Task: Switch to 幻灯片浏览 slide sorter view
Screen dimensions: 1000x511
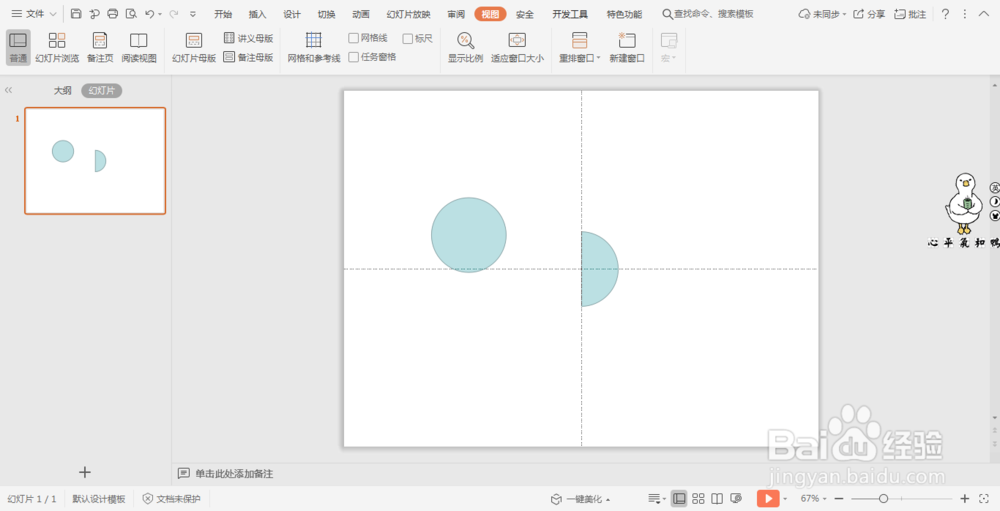Action: point(57,48)
